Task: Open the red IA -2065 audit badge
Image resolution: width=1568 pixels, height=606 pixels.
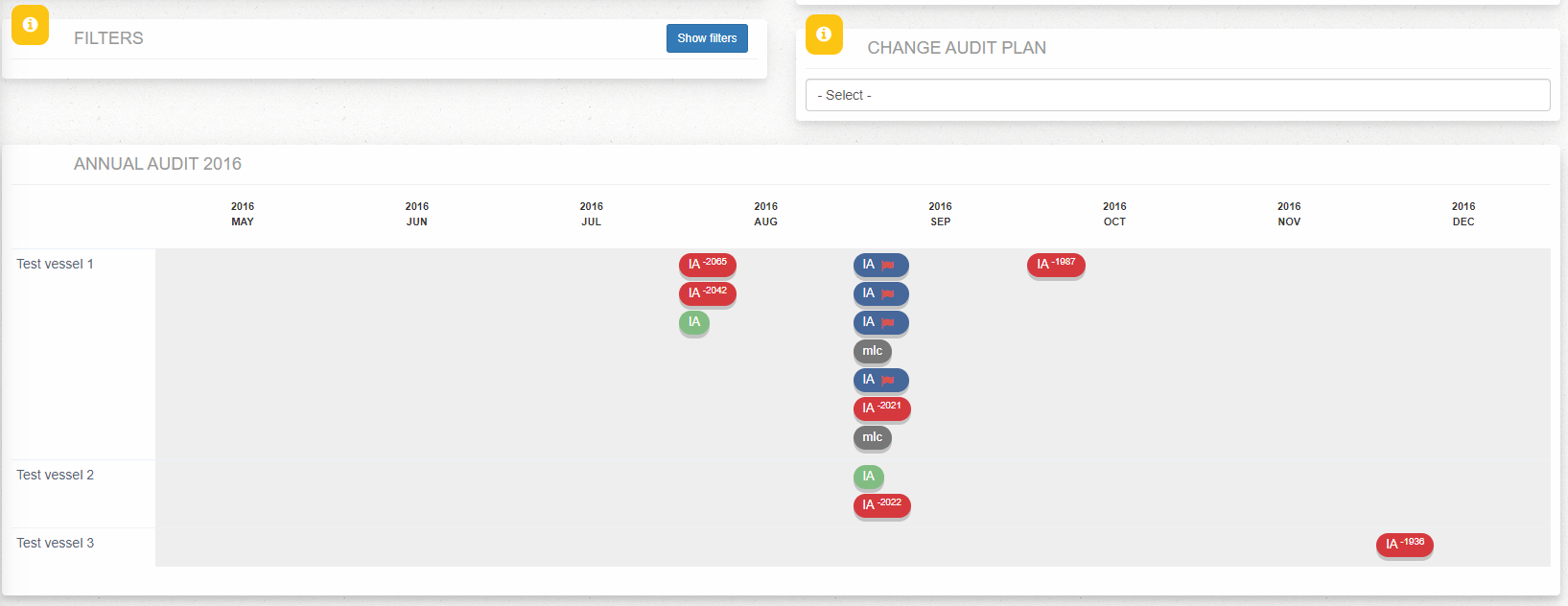Action: [707, 264]
